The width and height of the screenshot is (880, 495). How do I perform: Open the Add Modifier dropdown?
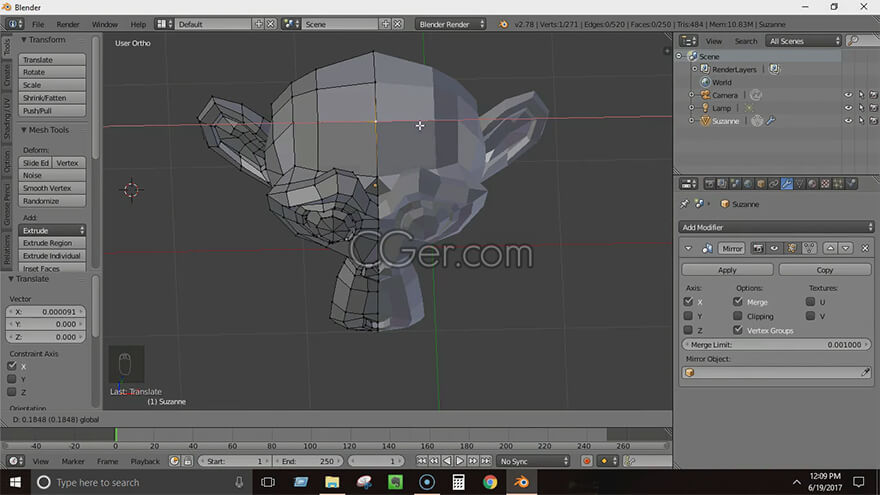click(776, 227)
